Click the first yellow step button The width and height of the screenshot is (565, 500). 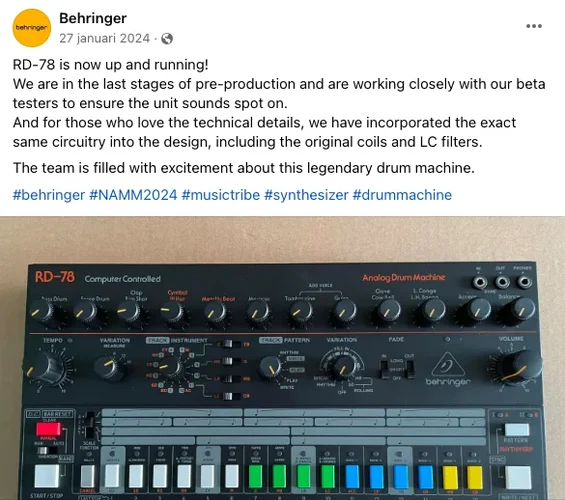450,477
